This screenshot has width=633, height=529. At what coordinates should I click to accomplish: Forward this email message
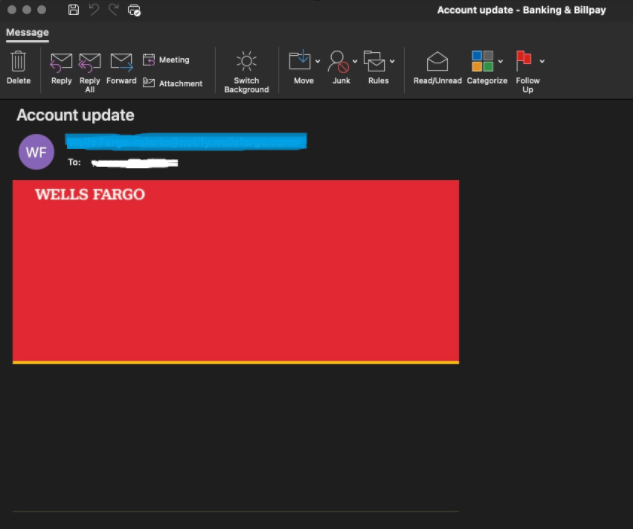(122, 67)
